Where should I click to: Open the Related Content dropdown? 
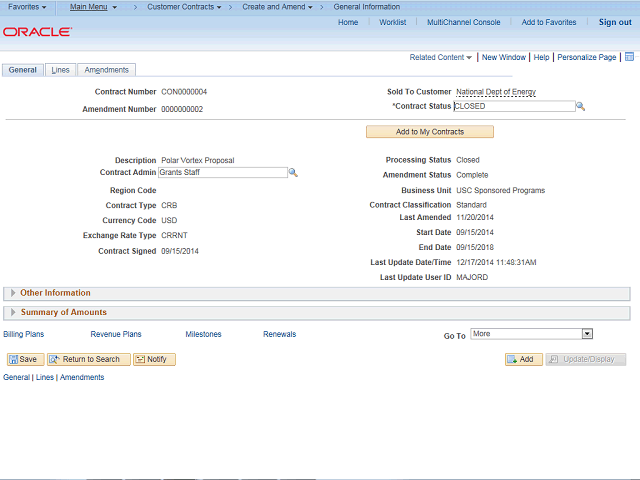[440, 58]
